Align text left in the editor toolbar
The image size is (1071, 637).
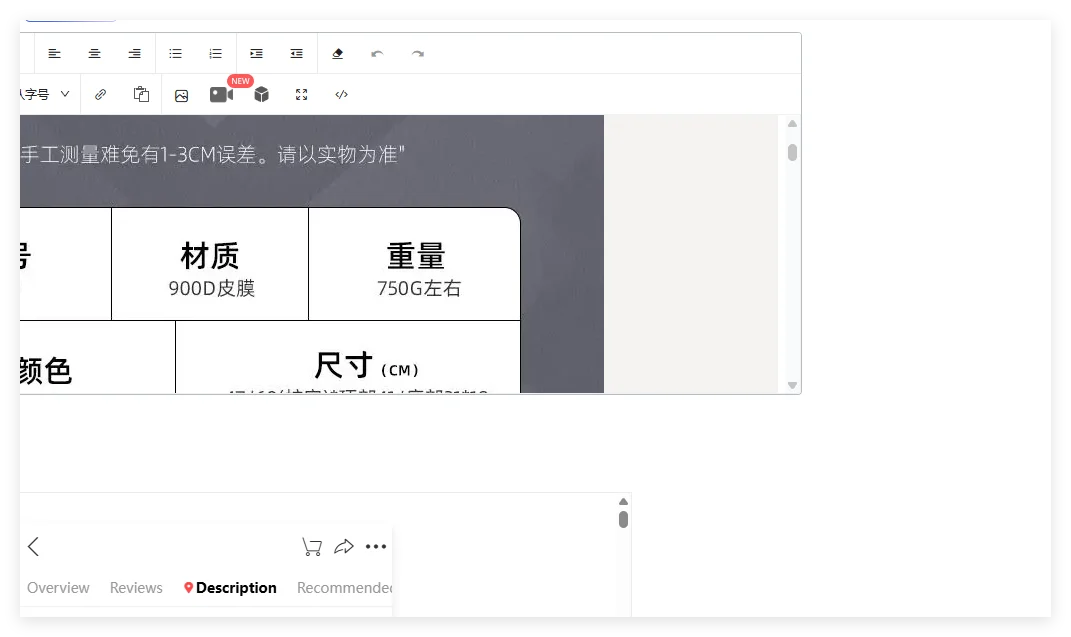[55, 53]
